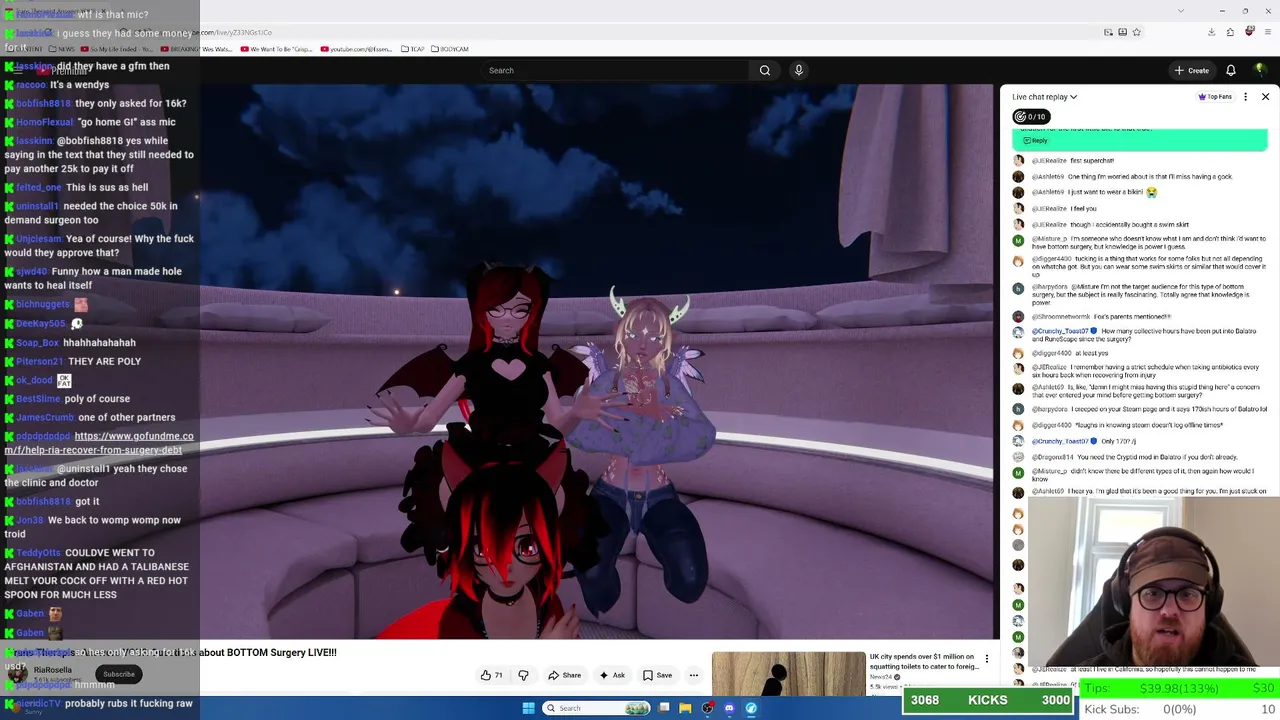Viewport: 1280px width, 720px height.
Task: Open browser extensions icon
Action: click(x=1230, y=32)
